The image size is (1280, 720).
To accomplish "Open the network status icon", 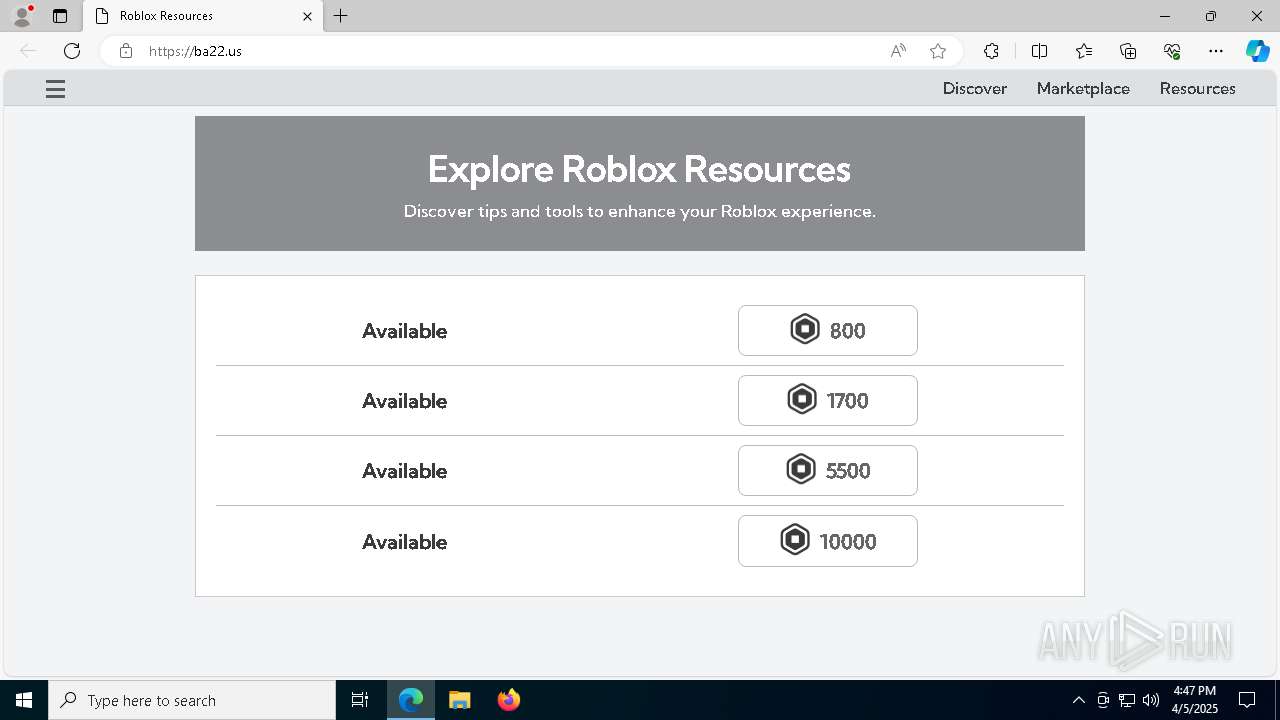I will (x=1127, y=700).
